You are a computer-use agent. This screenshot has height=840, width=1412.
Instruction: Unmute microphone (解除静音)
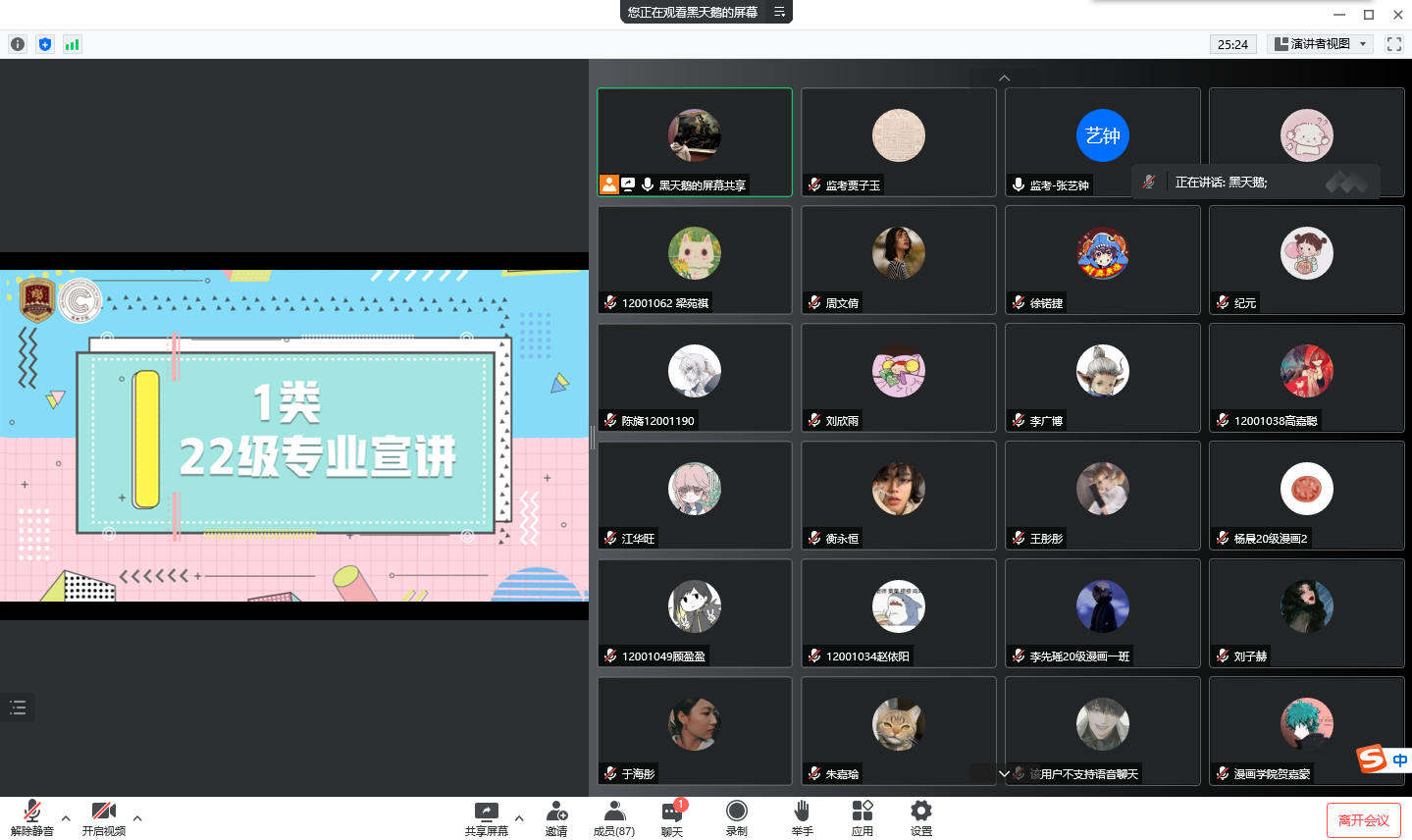click(32, 817)
